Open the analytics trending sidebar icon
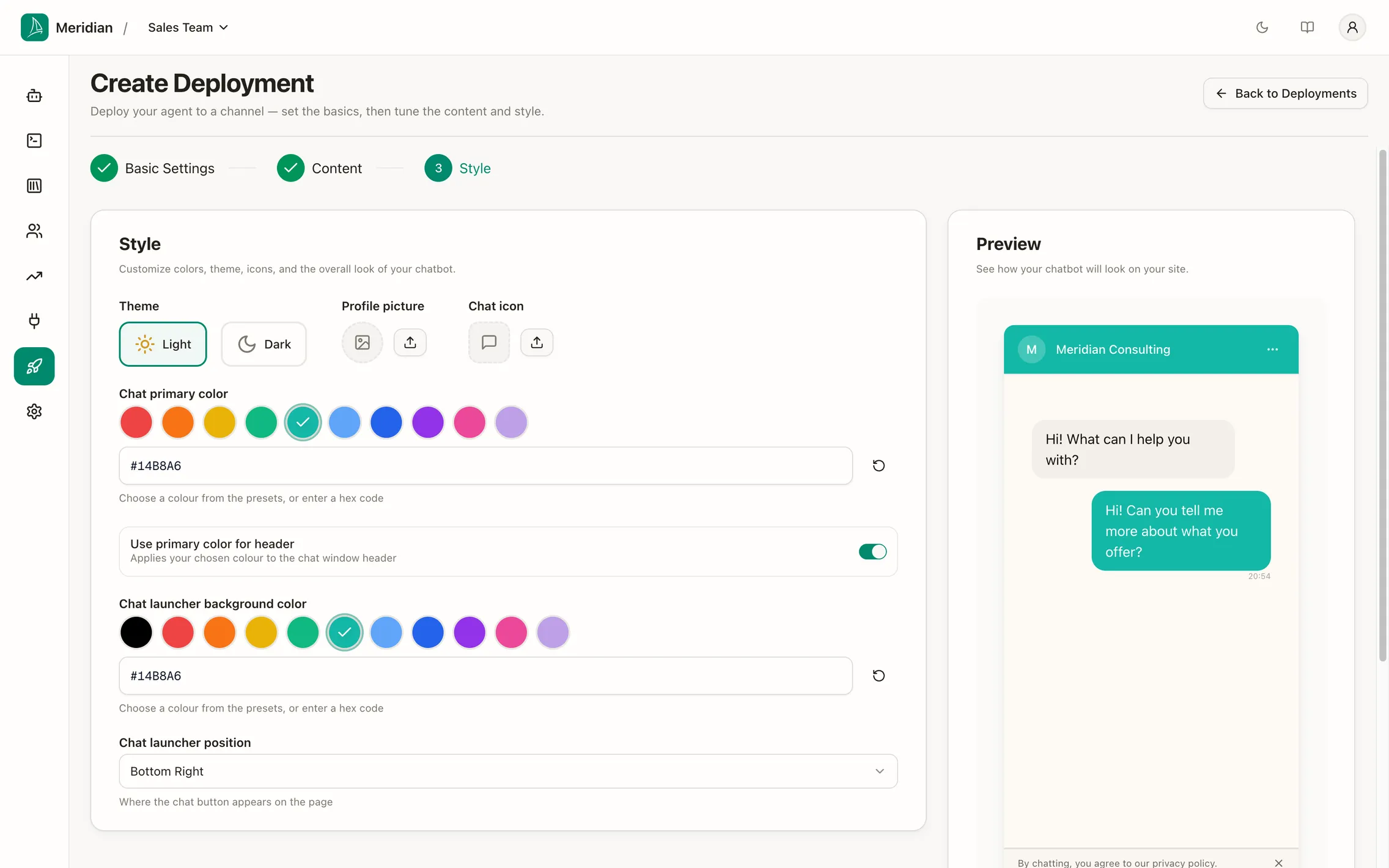Screen dimensions: 1389x868 [x=34, y=276]
